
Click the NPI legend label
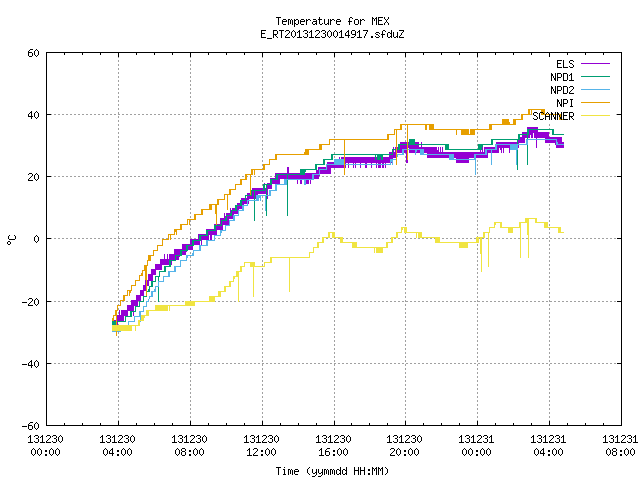(x=565, y=103)
